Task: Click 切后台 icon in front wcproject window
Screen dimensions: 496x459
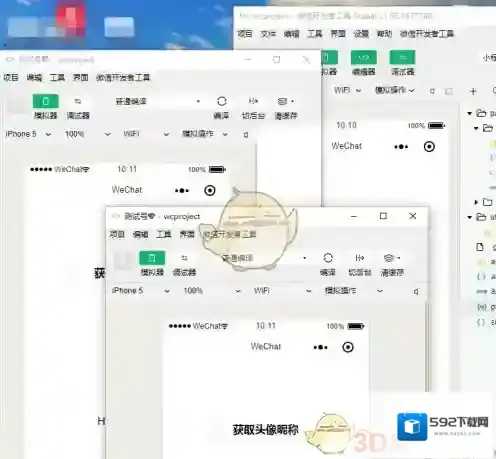Action: [360, 258]
